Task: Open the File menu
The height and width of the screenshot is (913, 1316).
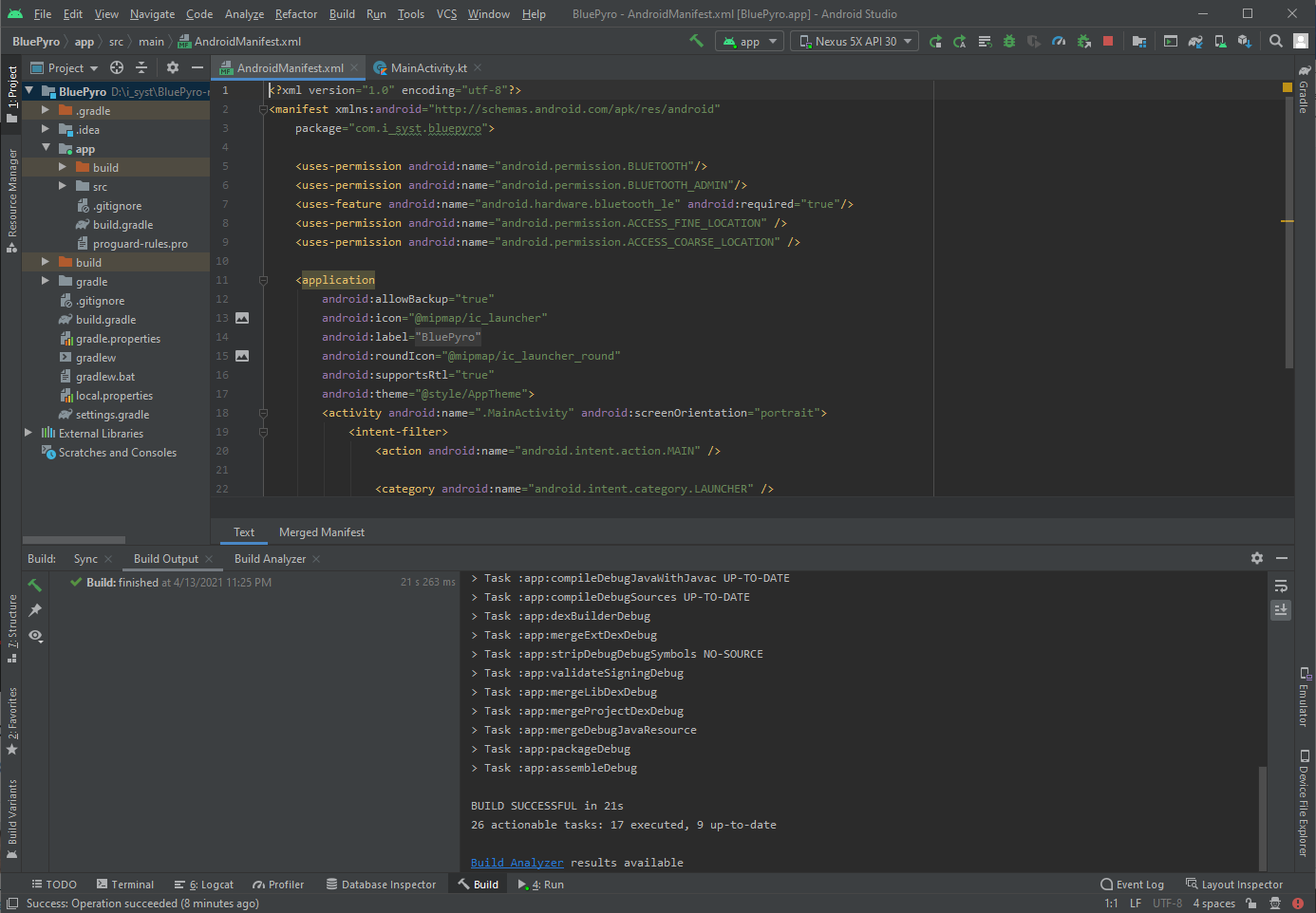Action: tap(43, 14)
